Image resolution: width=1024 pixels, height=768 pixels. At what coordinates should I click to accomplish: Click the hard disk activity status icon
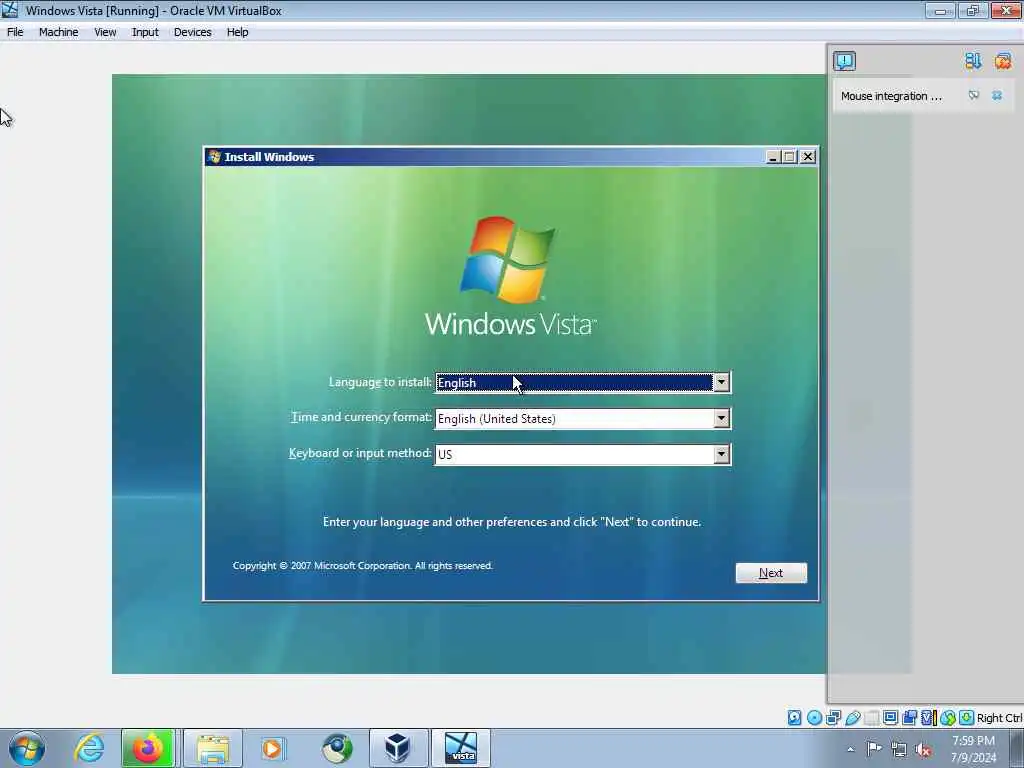(794, 718)
